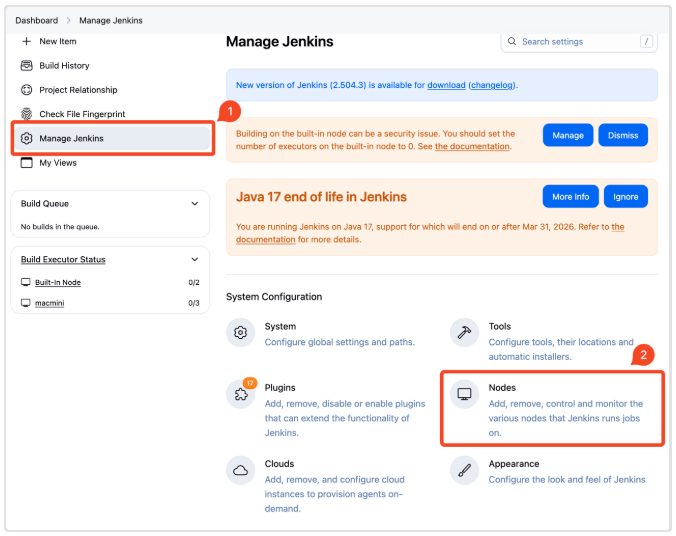Click the Build Queue panel title
The width and height of the screenshot is (676, 536).
45,204
